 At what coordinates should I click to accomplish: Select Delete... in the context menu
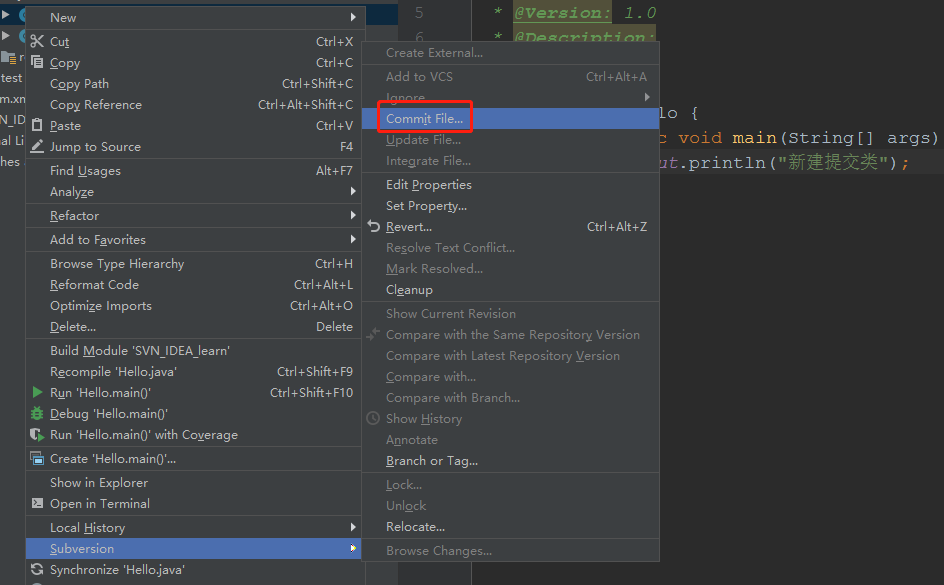pos(193,327)
